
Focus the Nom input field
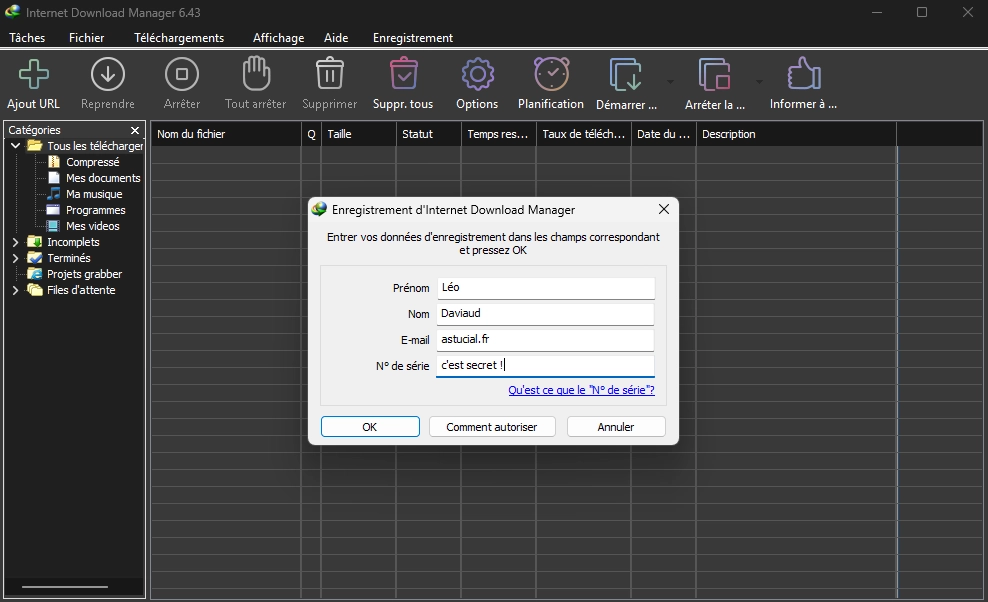(x=546, y=314)
